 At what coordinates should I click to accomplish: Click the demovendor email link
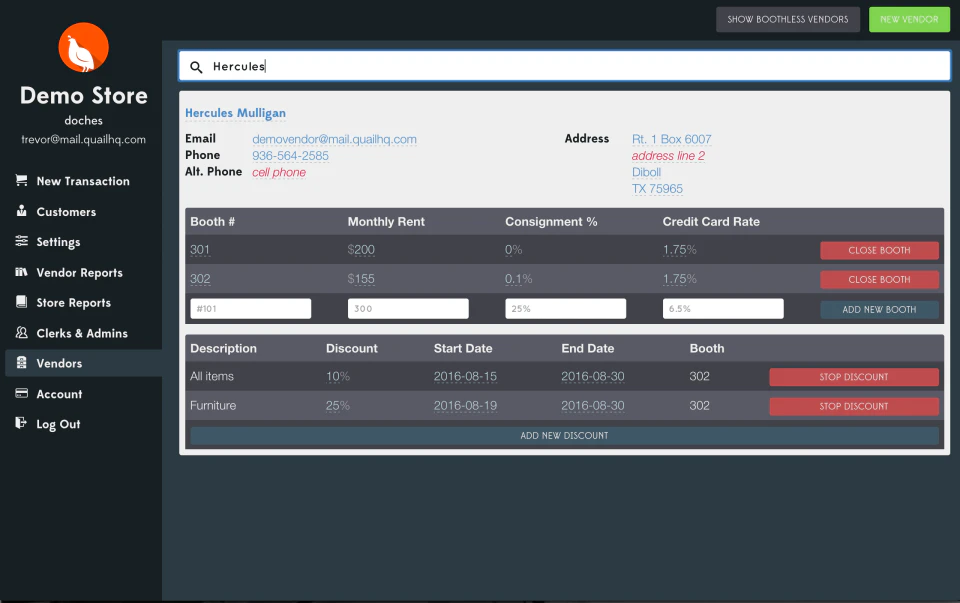point(335,139)
